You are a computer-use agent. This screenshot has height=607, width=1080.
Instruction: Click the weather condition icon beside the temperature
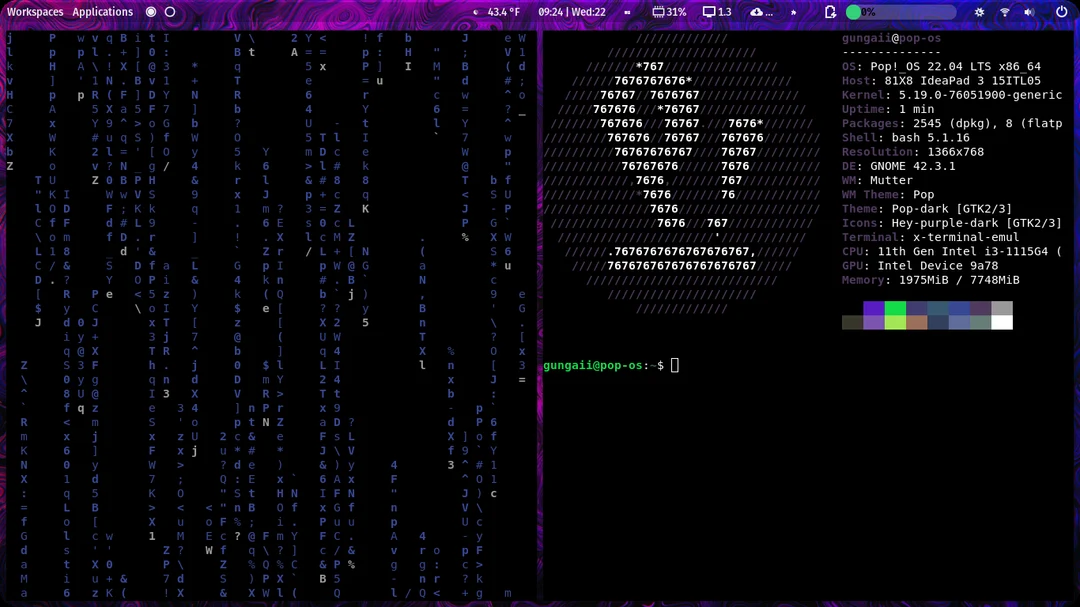pos(476,11)
